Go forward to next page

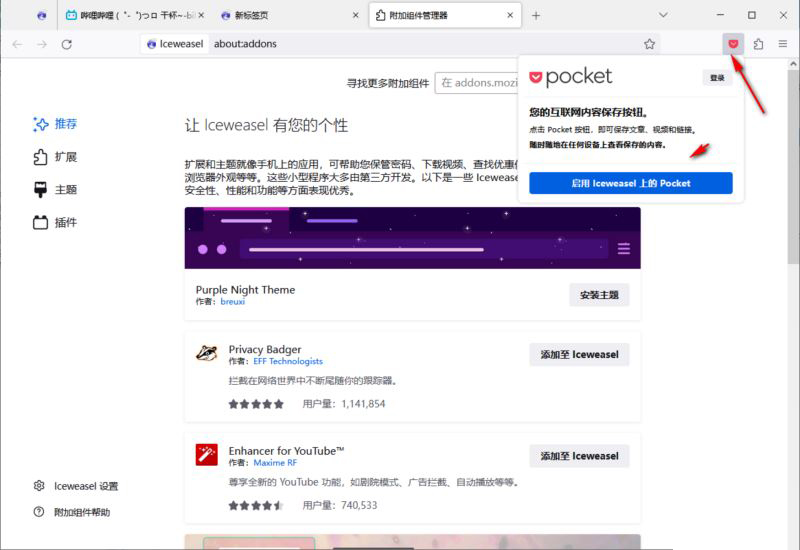tap(42, 44)
